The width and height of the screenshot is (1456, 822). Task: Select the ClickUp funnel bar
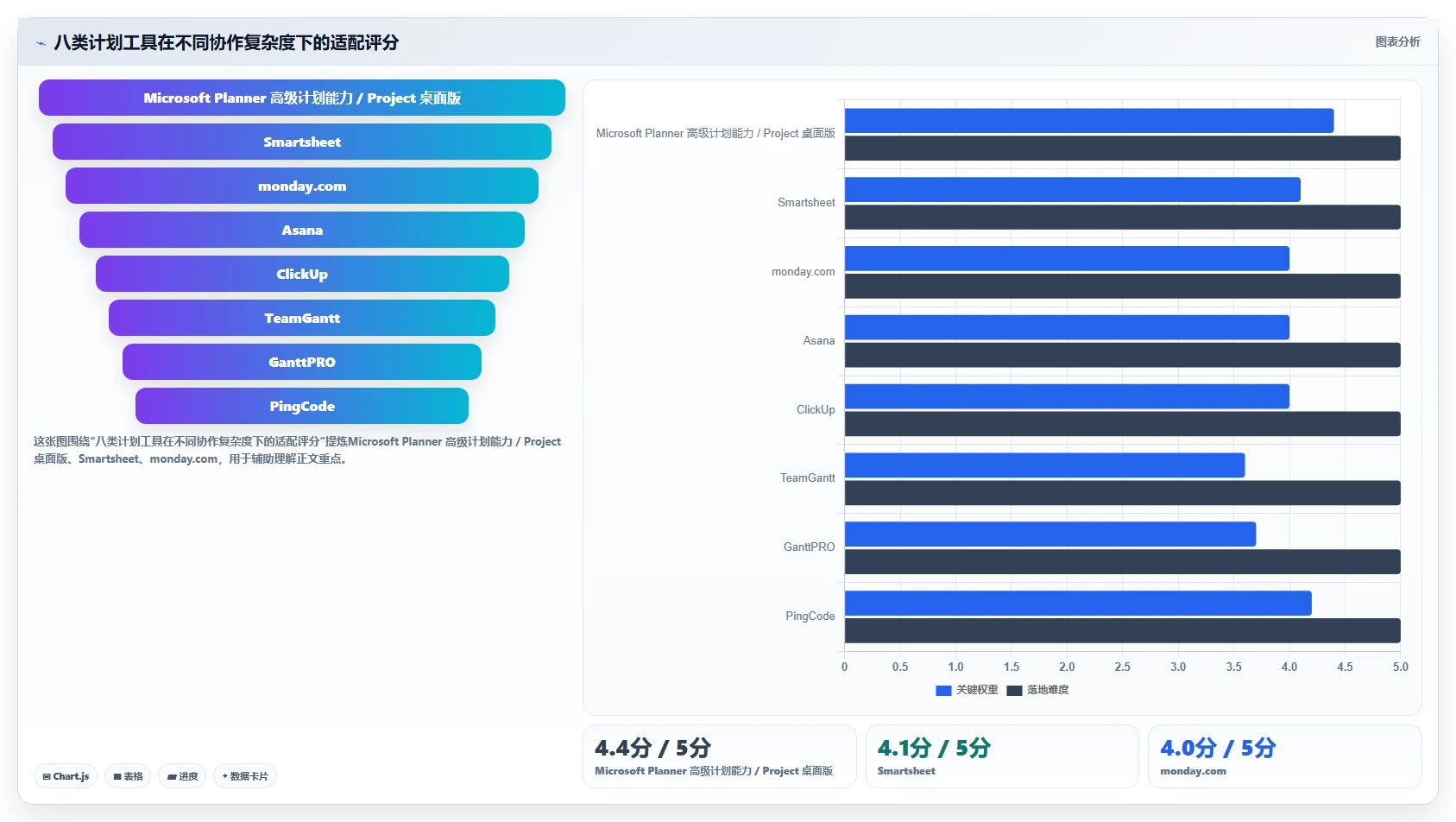[x=302, y=274]
